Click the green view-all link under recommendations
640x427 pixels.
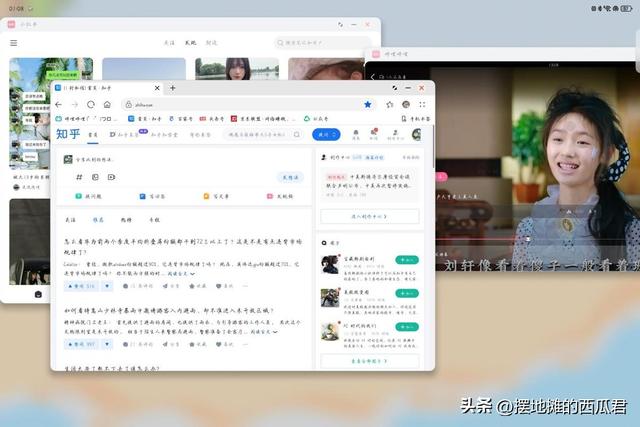click(x=369, y=361)
